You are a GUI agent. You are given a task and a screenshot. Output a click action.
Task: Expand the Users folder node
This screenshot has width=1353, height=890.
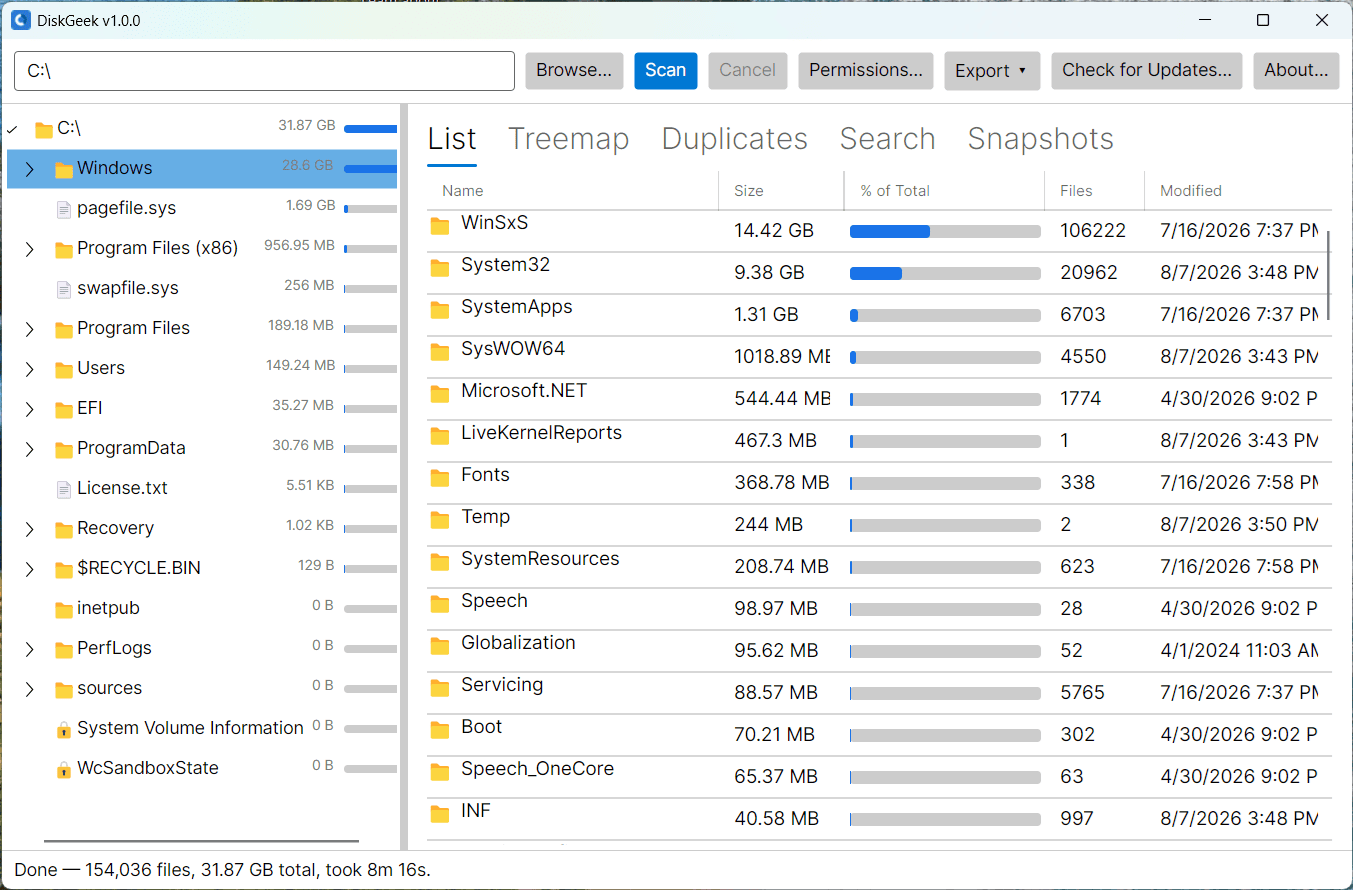(x=29, y=369)
